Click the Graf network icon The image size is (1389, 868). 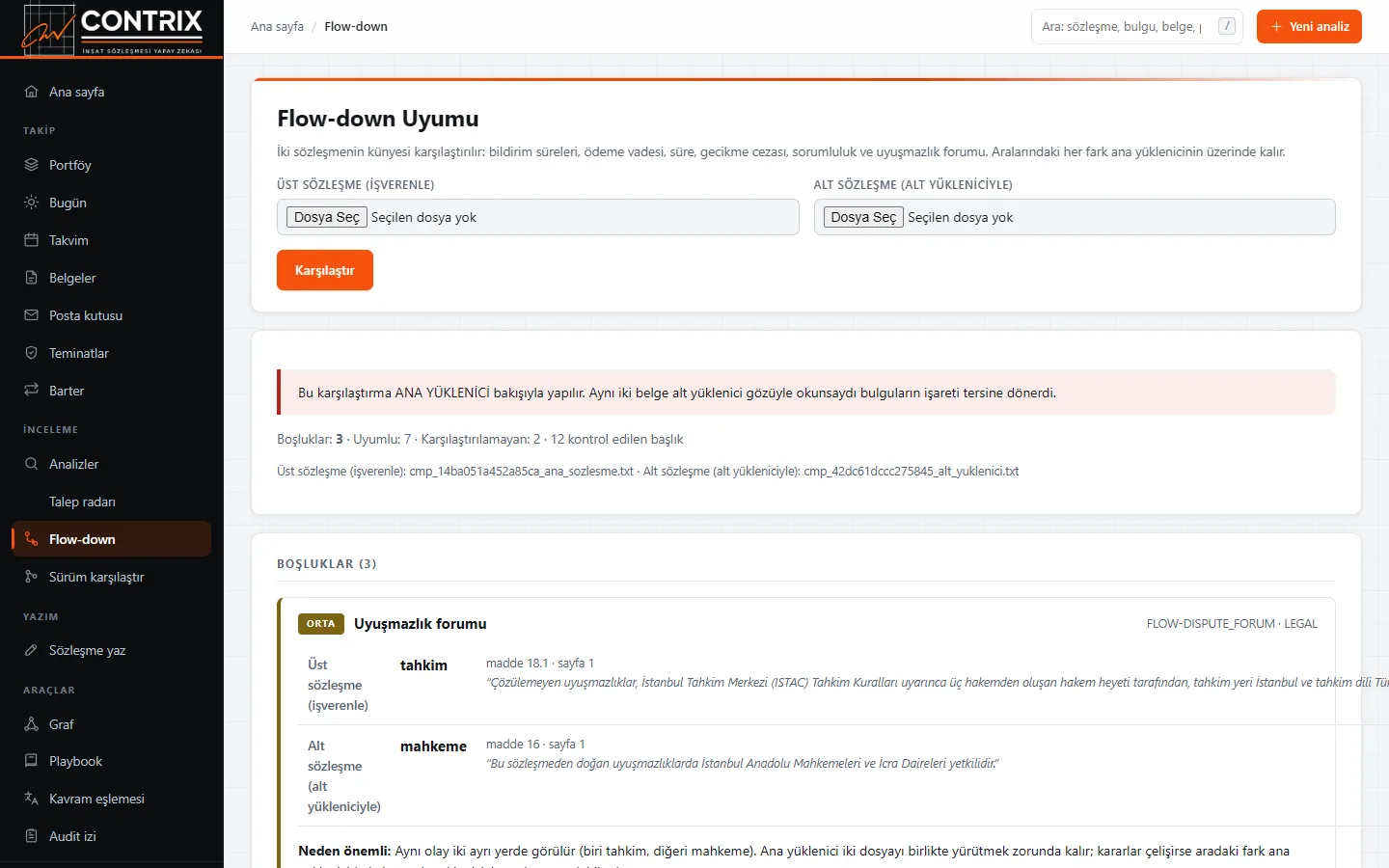click(x=31, y=724)
